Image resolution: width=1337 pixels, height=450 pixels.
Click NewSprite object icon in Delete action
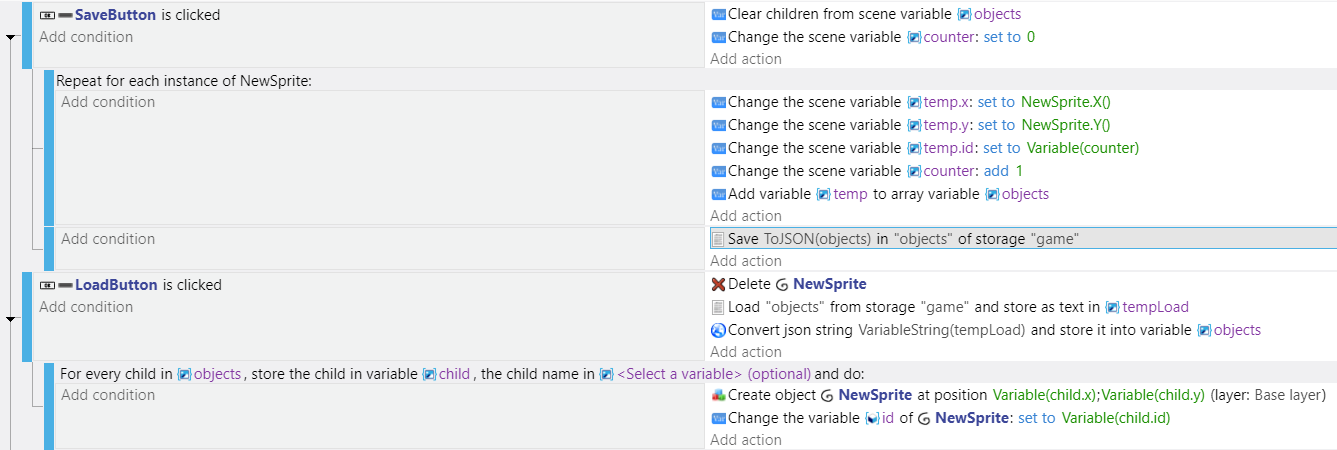(783, 284)
